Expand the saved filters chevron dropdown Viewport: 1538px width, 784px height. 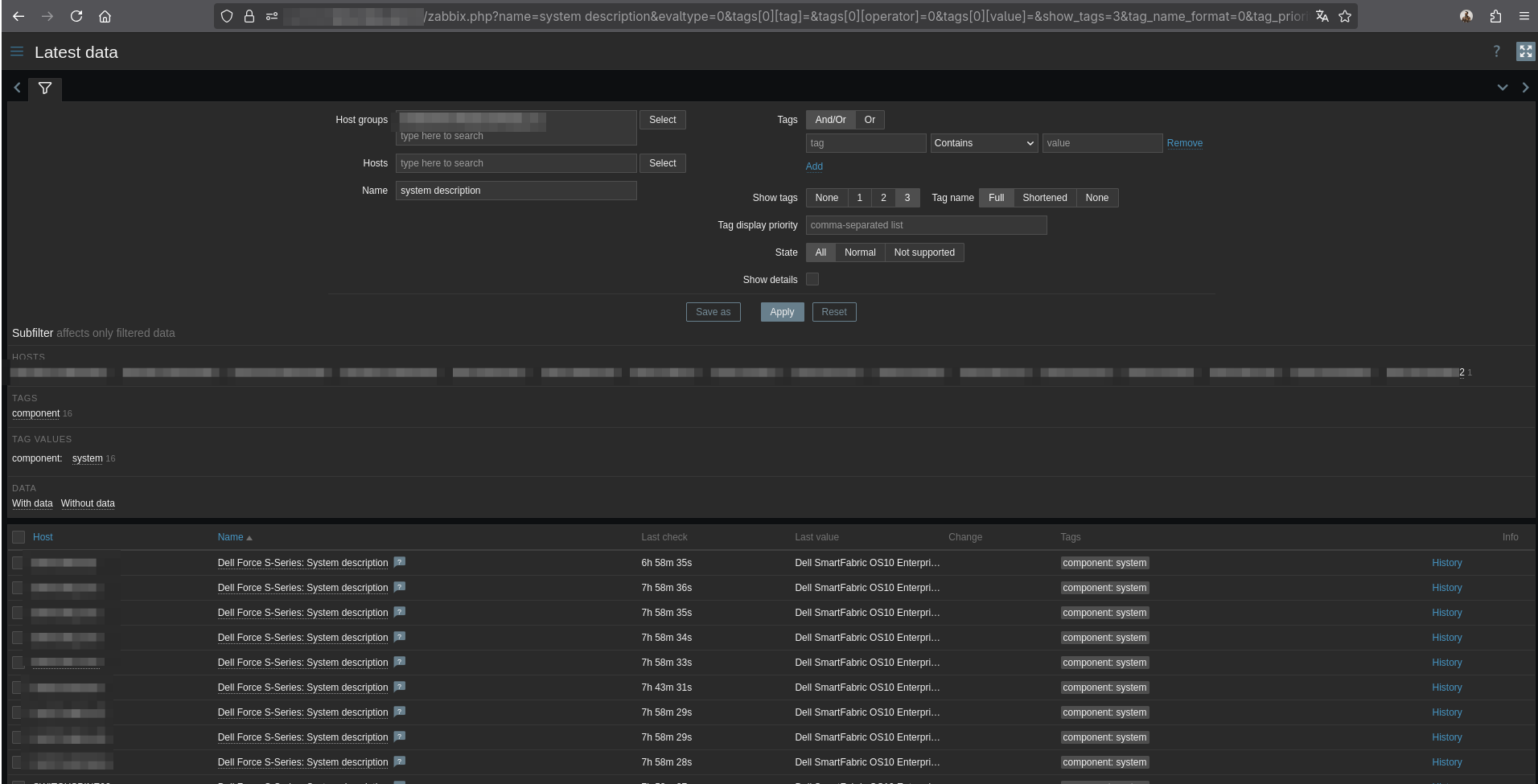tap(1502, 88)
